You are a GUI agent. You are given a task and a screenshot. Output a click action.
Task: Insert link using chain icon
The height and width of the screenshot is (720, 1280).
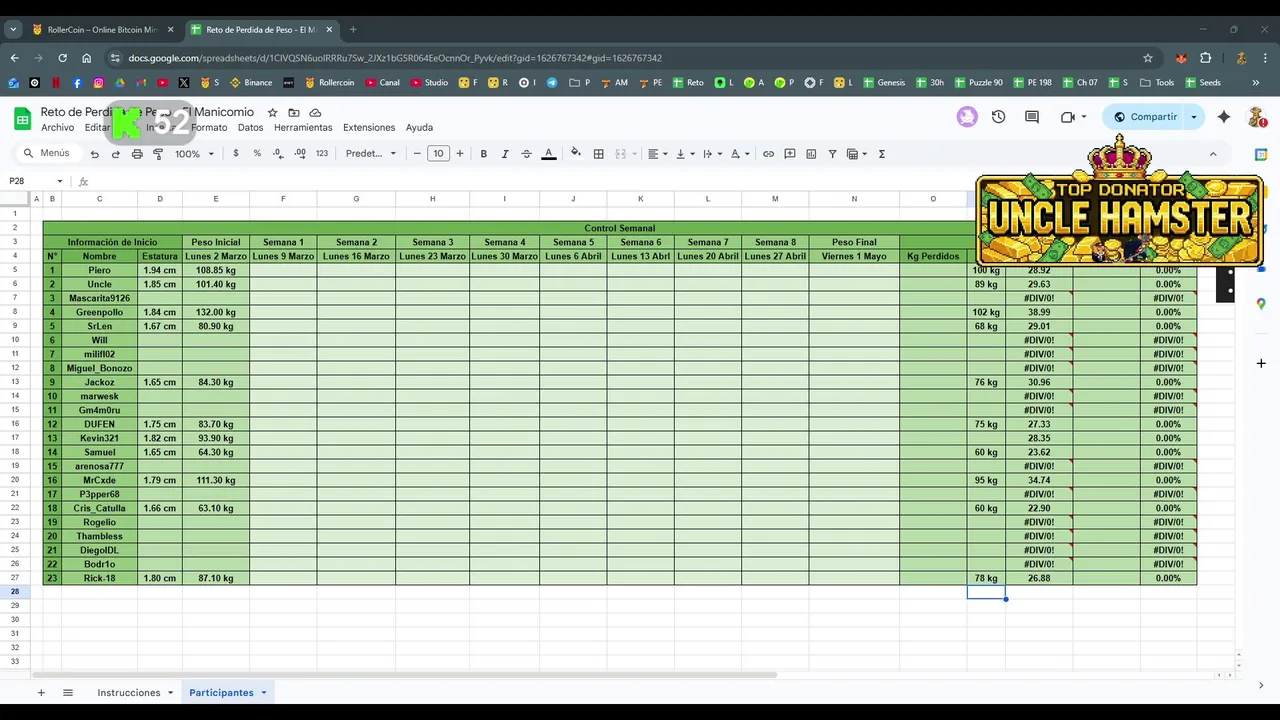coord(768,154)
